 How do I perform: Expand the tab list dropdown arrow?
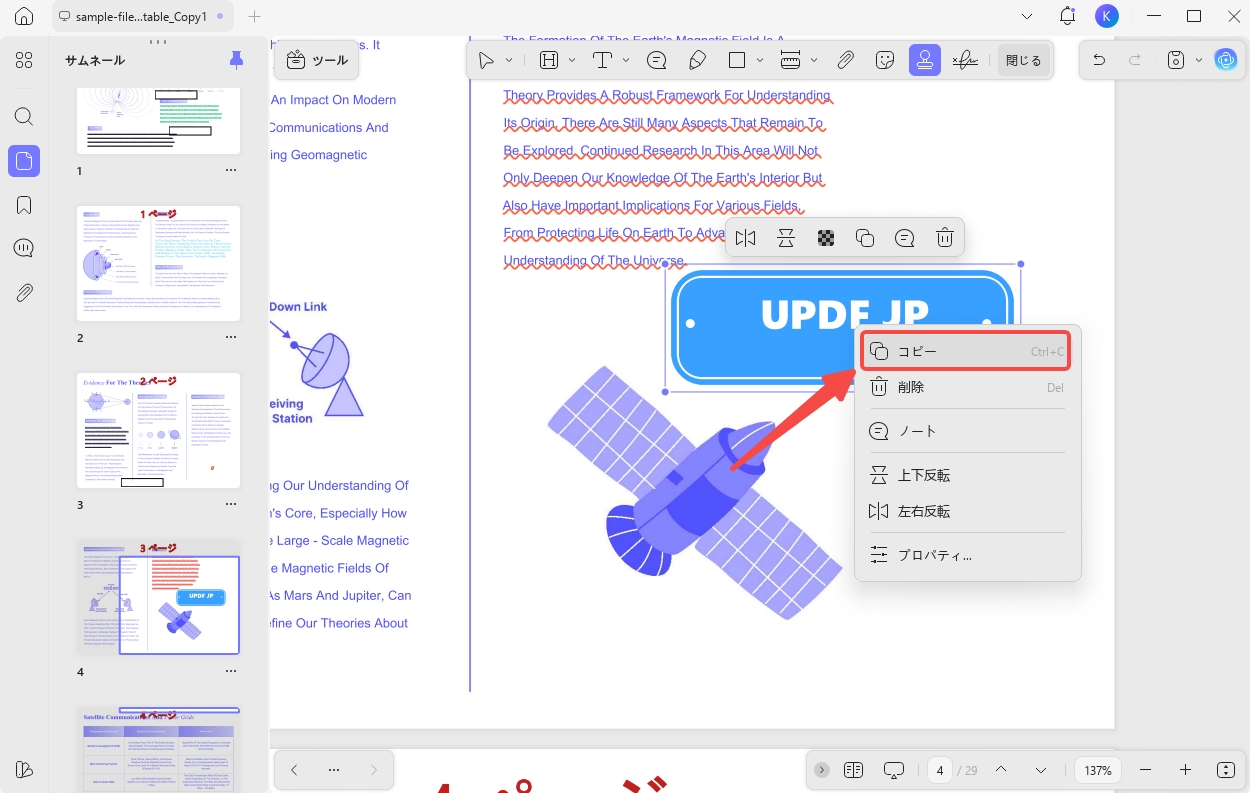1027,17
